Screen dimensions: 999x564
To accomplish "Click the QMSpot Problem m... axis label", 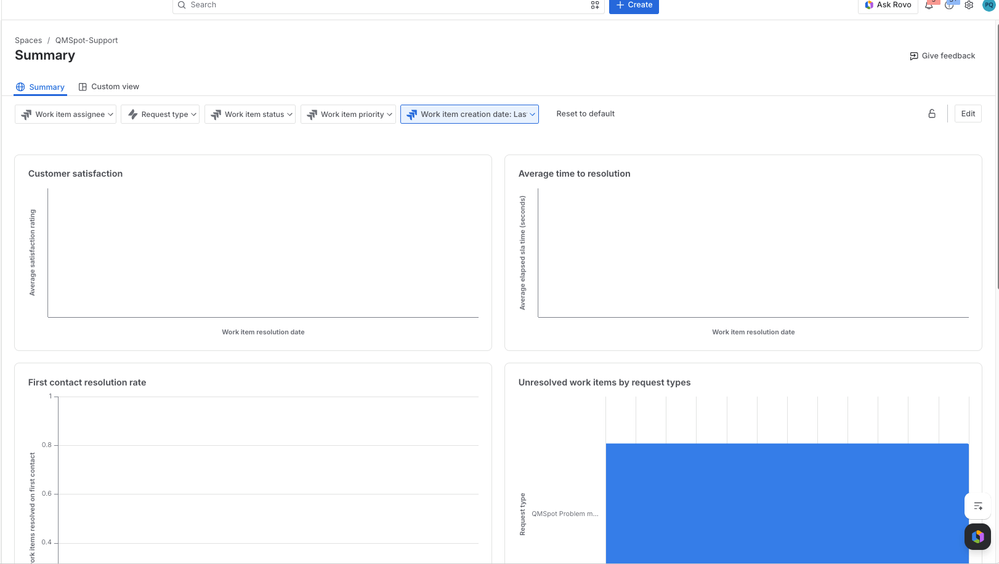I will tap(564, 514).
